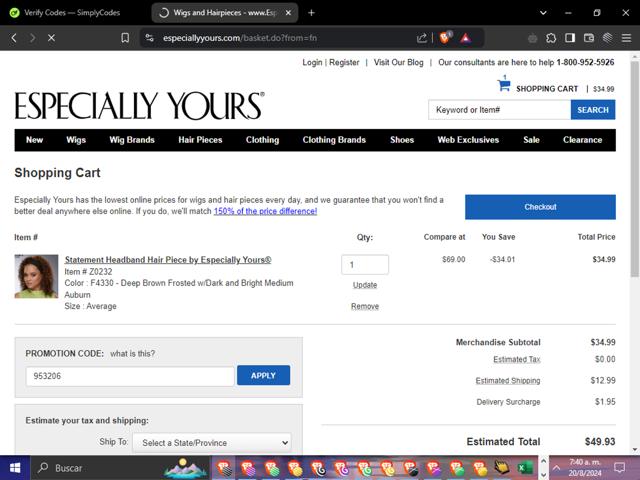640x480 pixels.
Task: Apply the promotion code
Action: coord(263,376)
